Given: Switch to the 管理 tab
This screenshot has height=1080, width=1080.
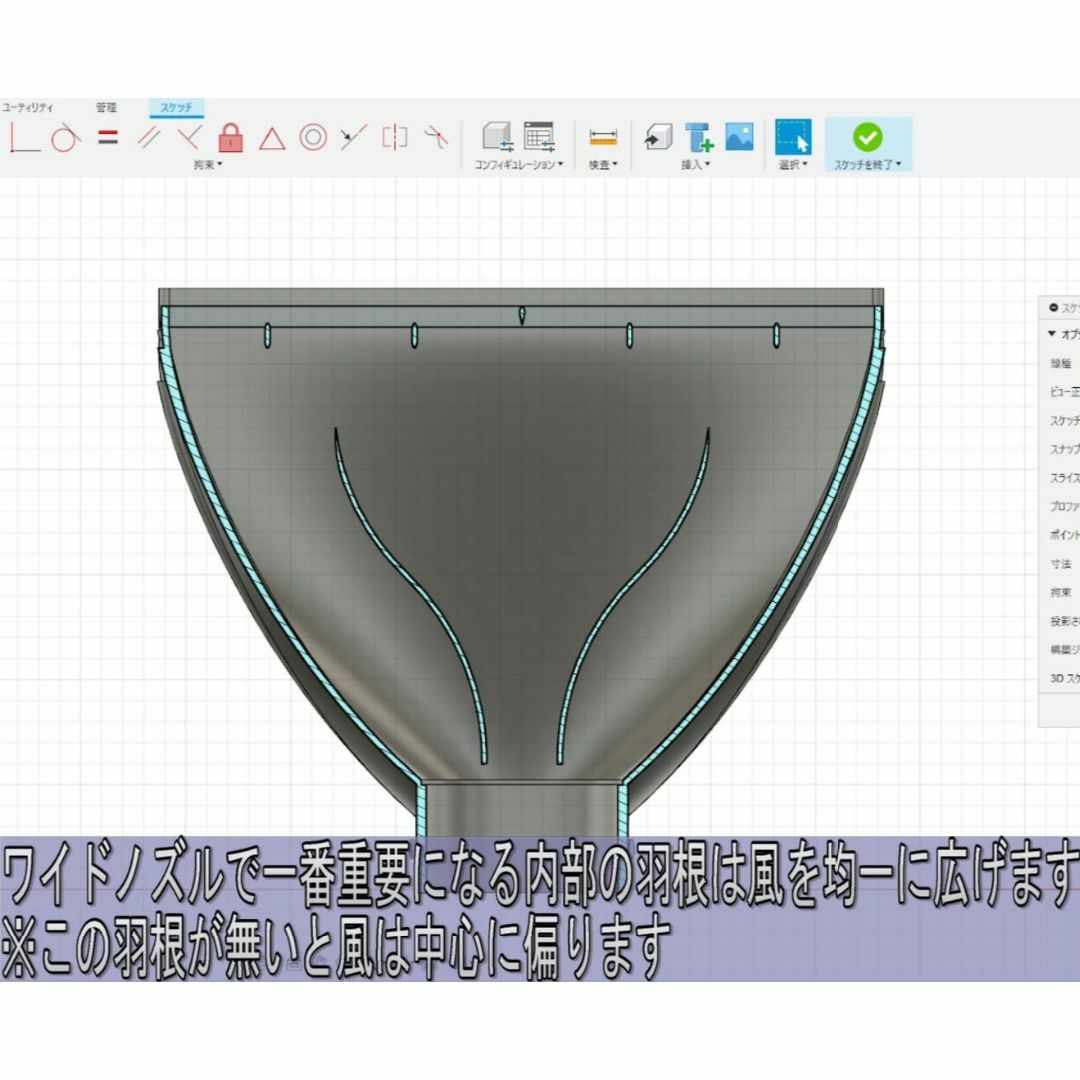Looking at the screenshot, I should click(107, 106).
